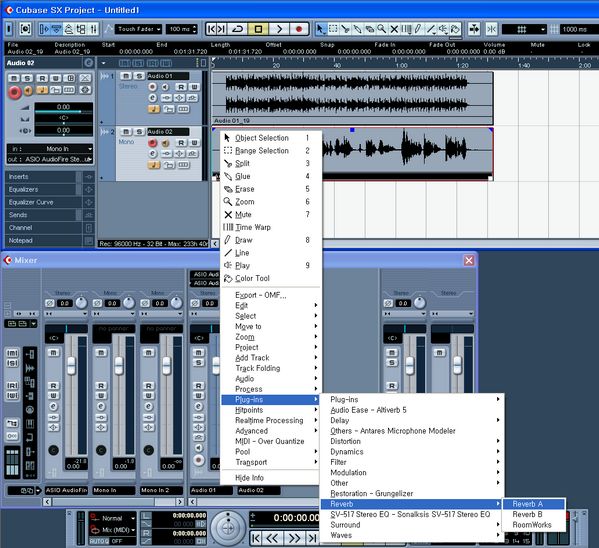
Task: Select the Object Selection arrow tool in toolbar
Action: point(321,29)
